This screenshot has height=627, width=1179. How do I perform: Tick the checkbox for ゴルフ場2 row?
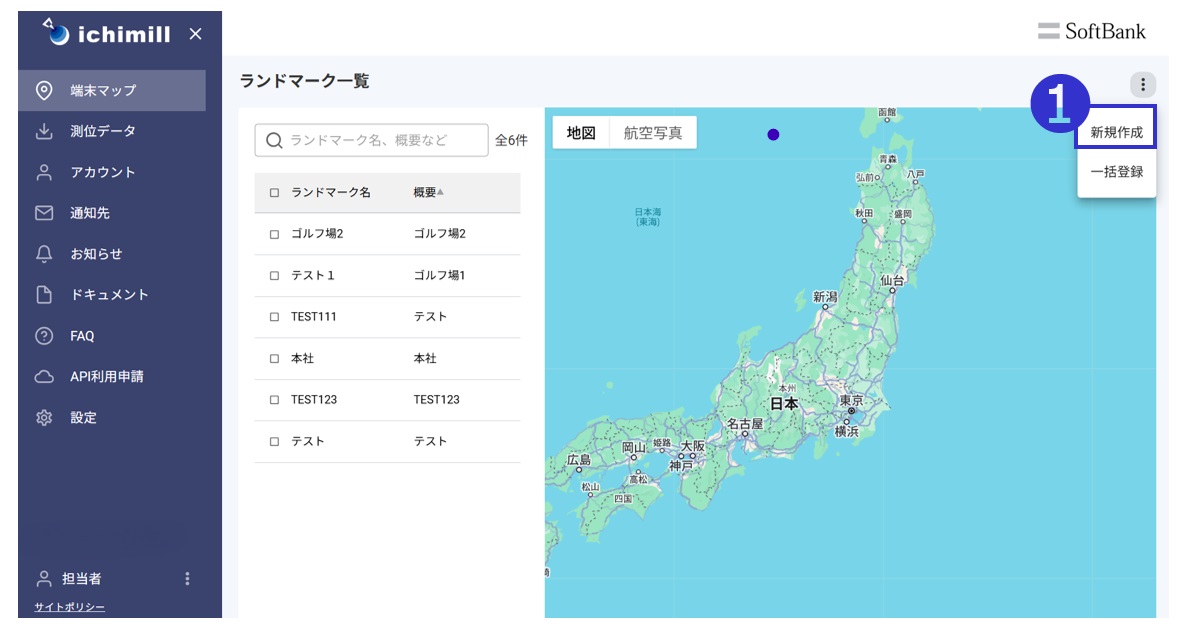(275, 234)
